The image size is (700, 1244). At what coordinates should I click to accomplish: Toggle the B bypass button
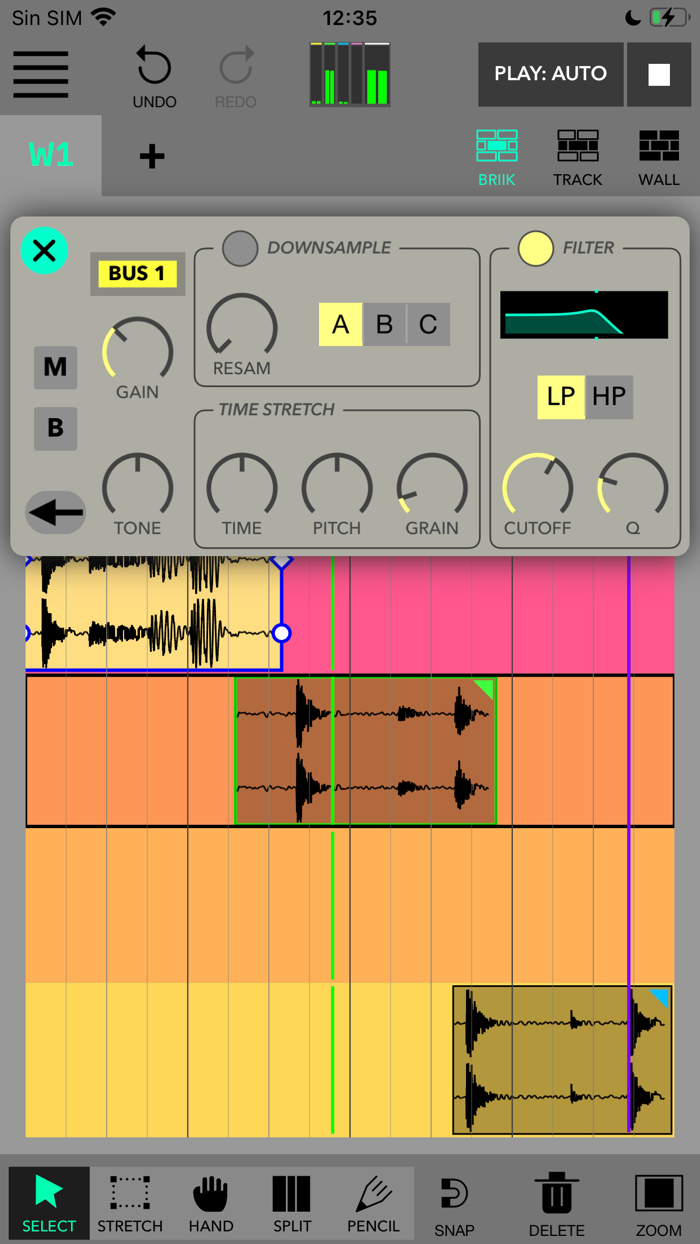tap(55, 428)
